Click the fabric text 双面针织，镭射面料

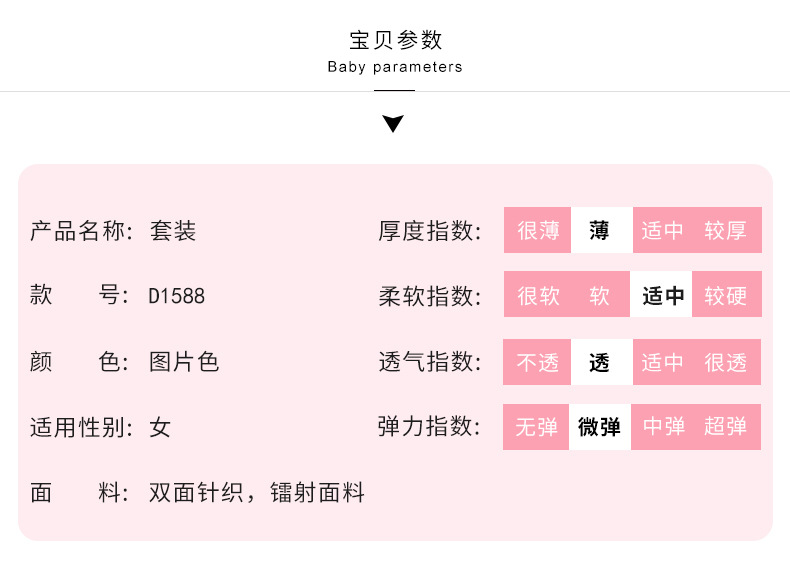tap(257, 493)
